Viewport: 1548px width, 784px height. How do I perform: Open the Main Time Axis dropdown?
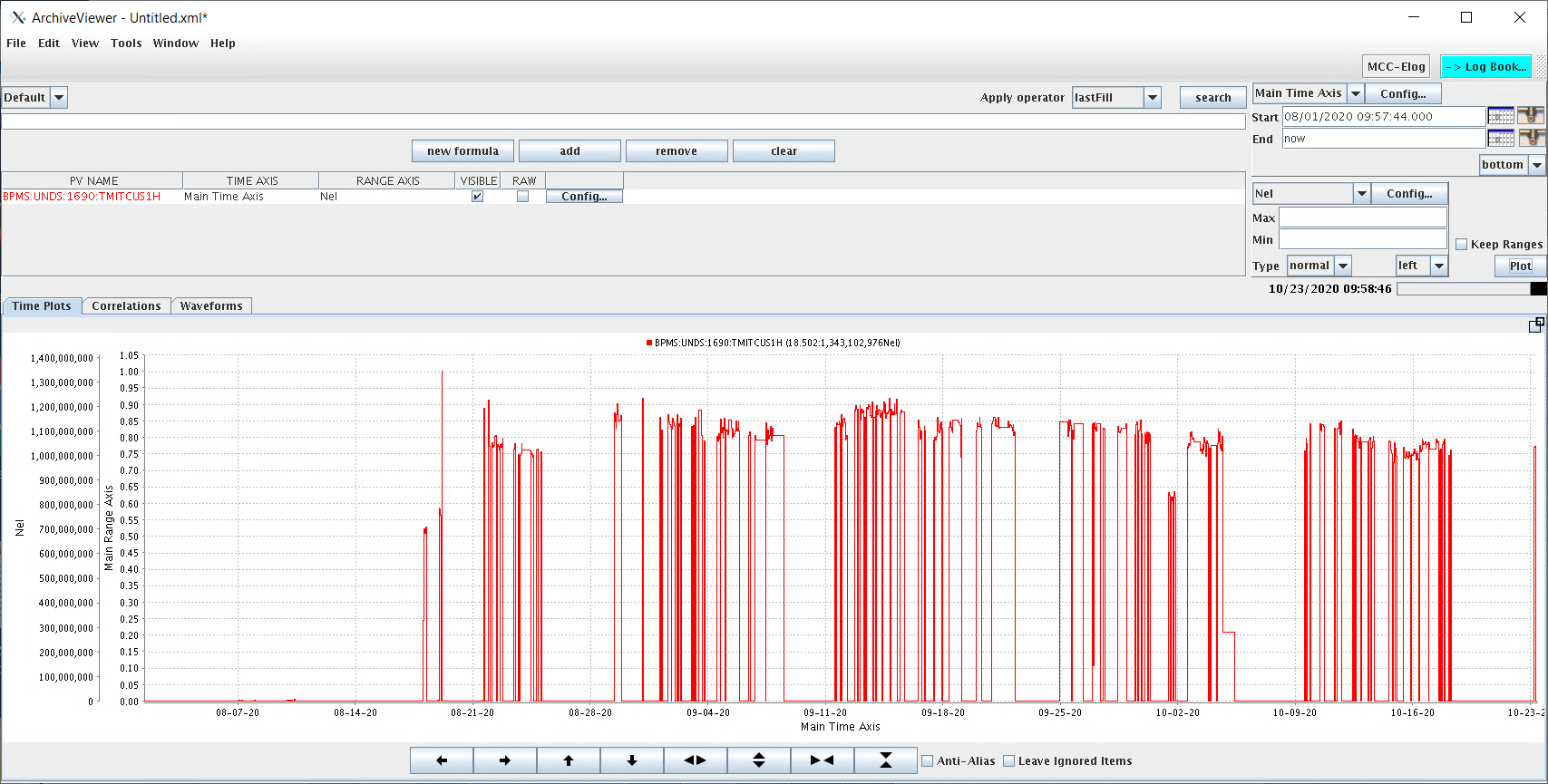click(1355, 93)
